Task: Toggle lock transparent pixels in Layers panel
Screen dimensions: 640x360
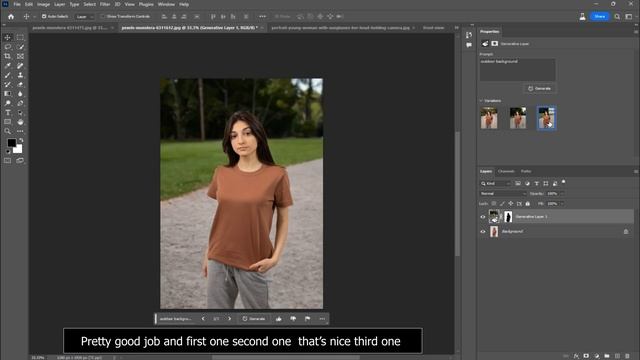Action: pyautogui.click(x=494, y=203)
